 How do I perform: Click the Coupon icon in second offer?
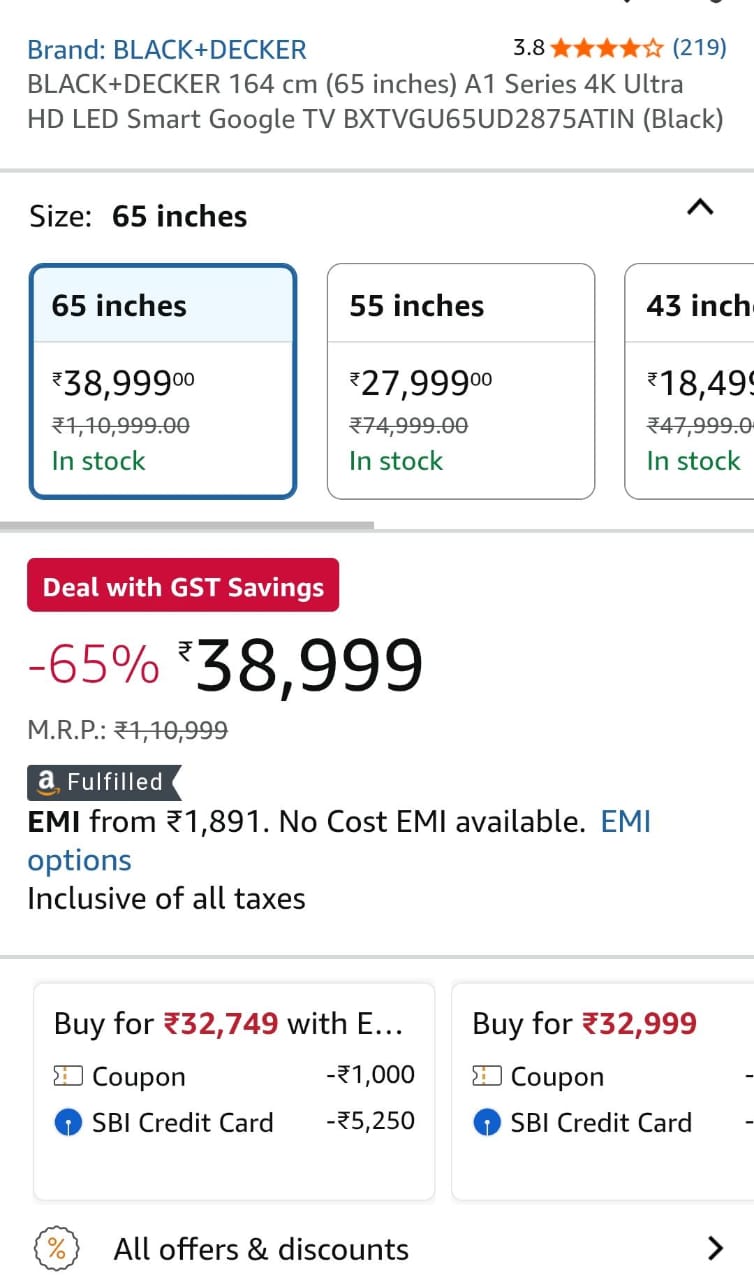coord(487,1076)
